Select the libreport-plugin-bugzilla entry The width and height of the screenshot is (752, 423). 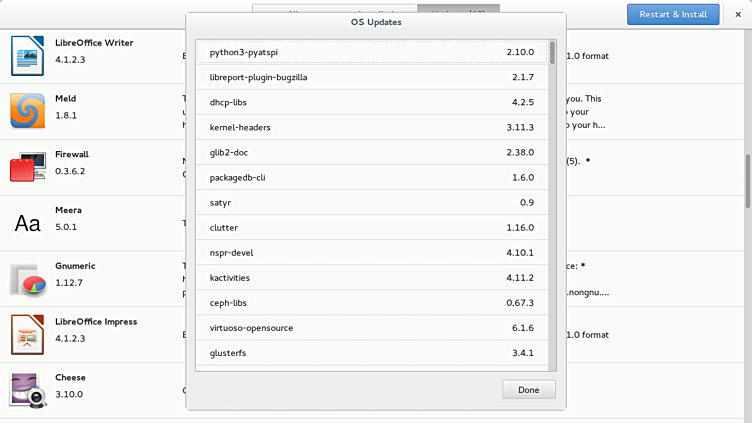[371, 77]
